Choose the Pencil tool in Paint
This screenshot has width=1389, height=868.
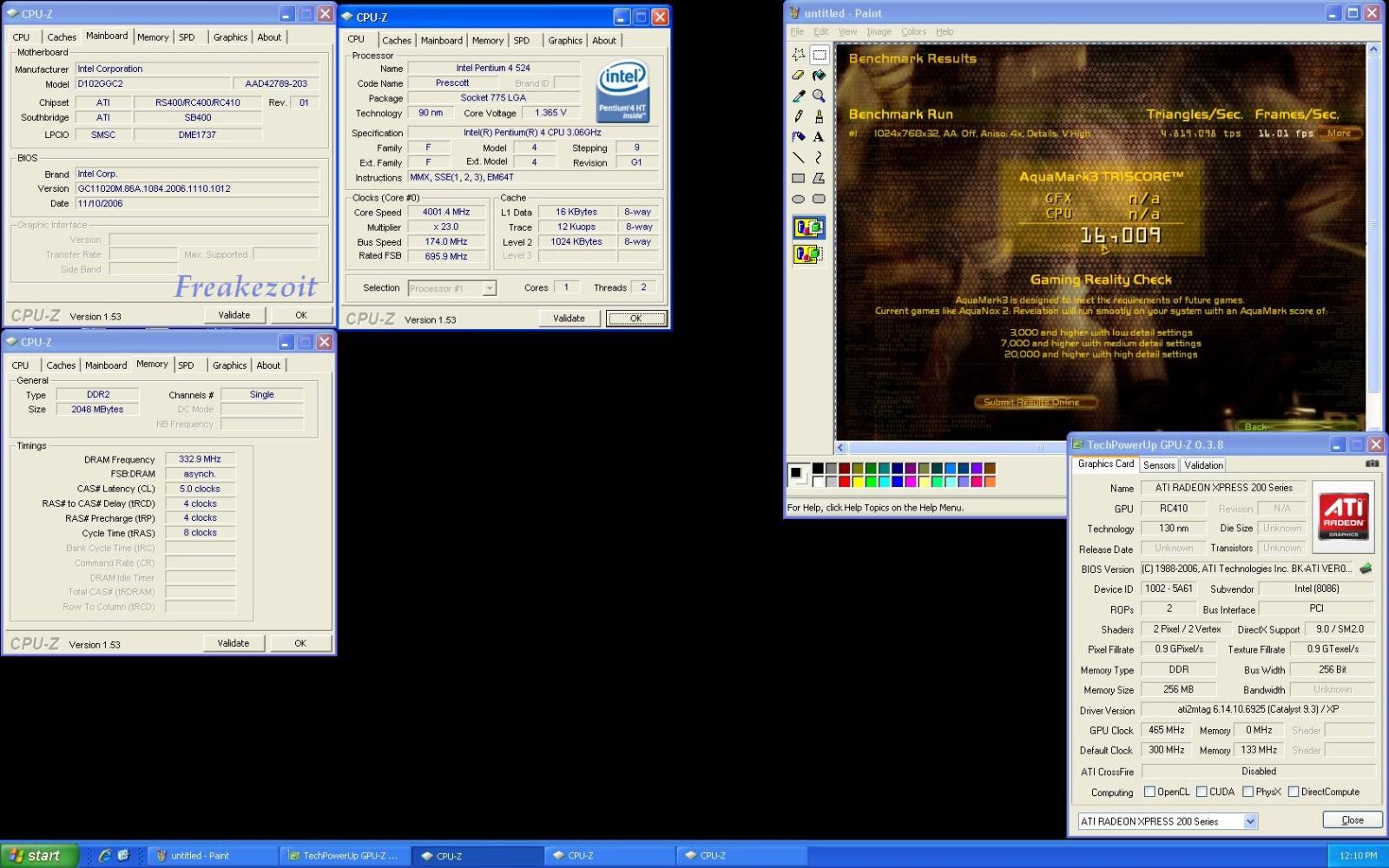click(798, 116)
